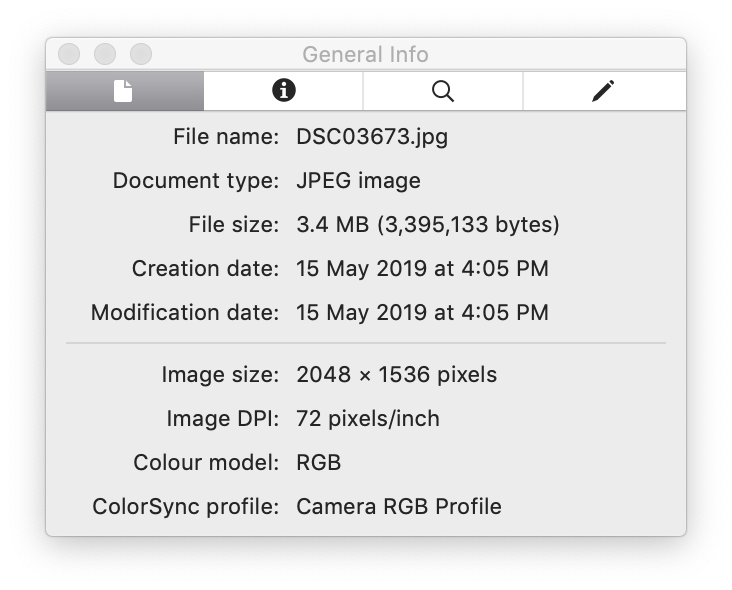
Task: Click the file name DSC03673.jpg
Action: (x=372, y=137)
